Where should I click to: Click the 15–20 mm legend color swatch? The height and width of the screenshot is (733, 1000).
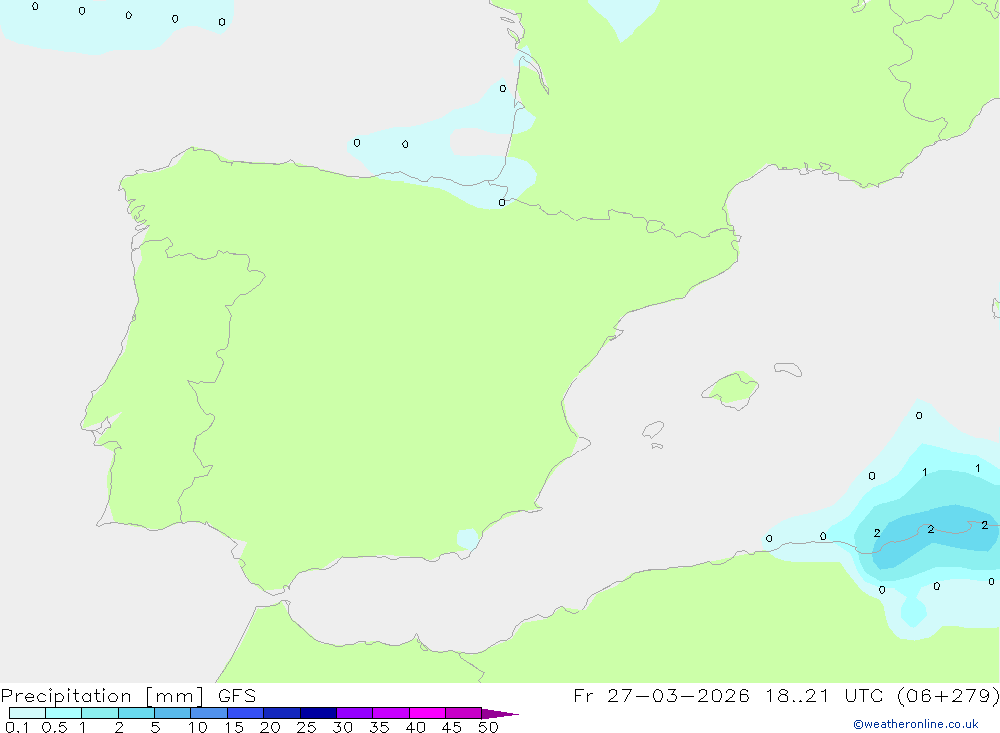point(246,713)
